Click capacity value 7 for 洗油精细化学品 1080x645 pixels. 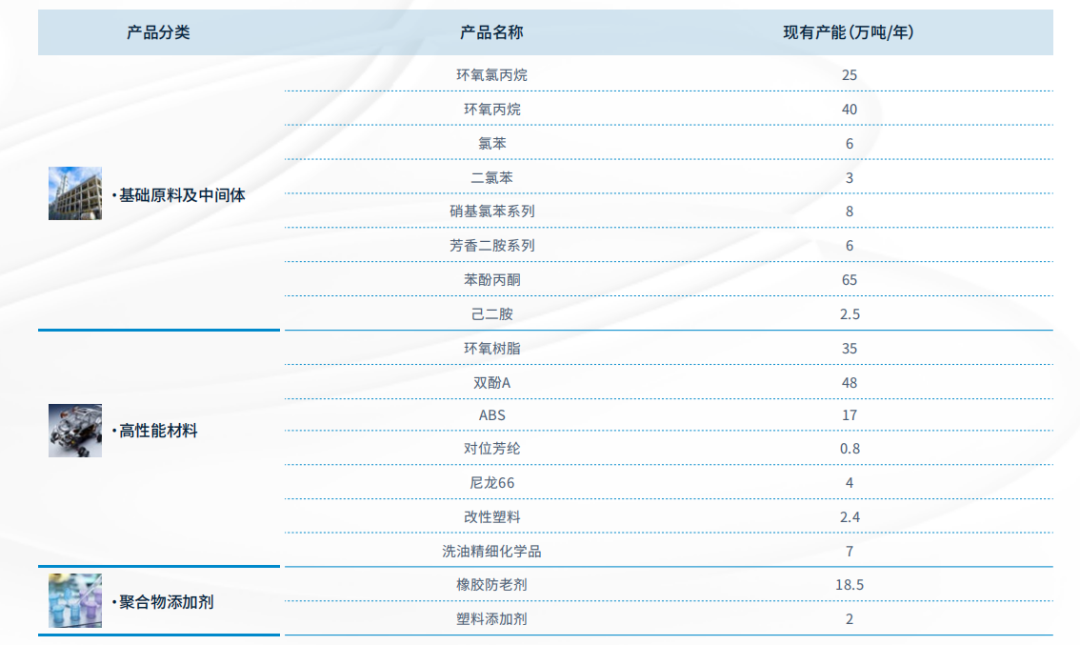pyautogui.click(x=849, y=551)
